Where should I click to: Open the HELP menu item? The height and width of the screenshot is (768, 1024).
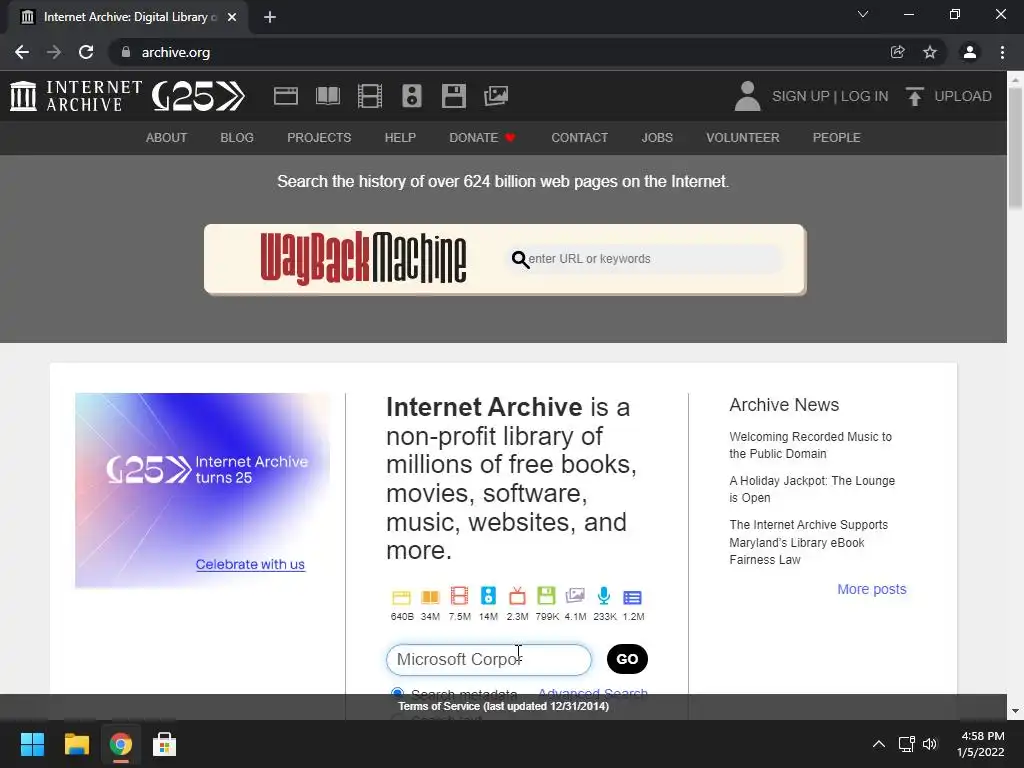click(400, 138)
